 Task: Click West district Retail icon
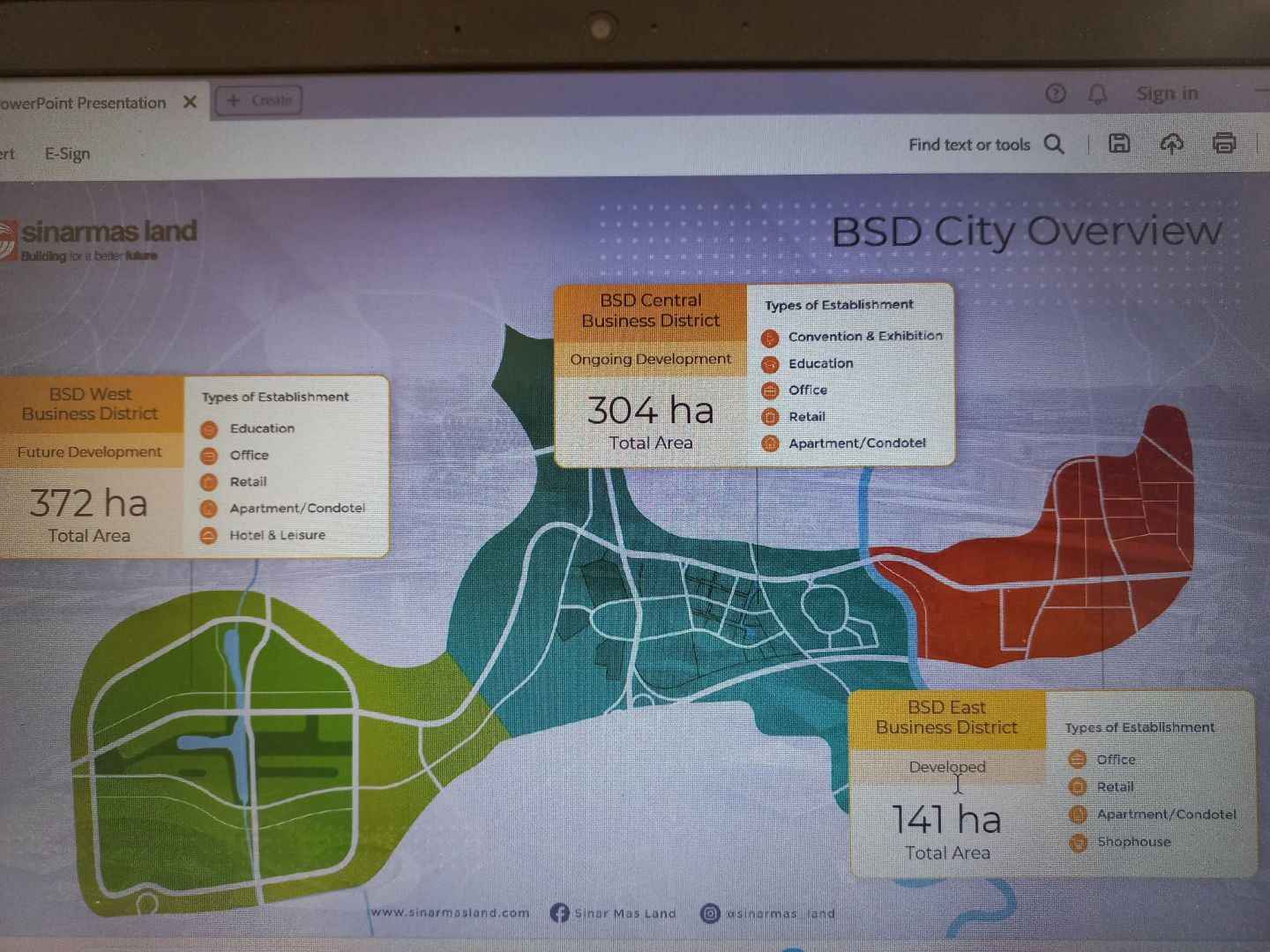209,482
